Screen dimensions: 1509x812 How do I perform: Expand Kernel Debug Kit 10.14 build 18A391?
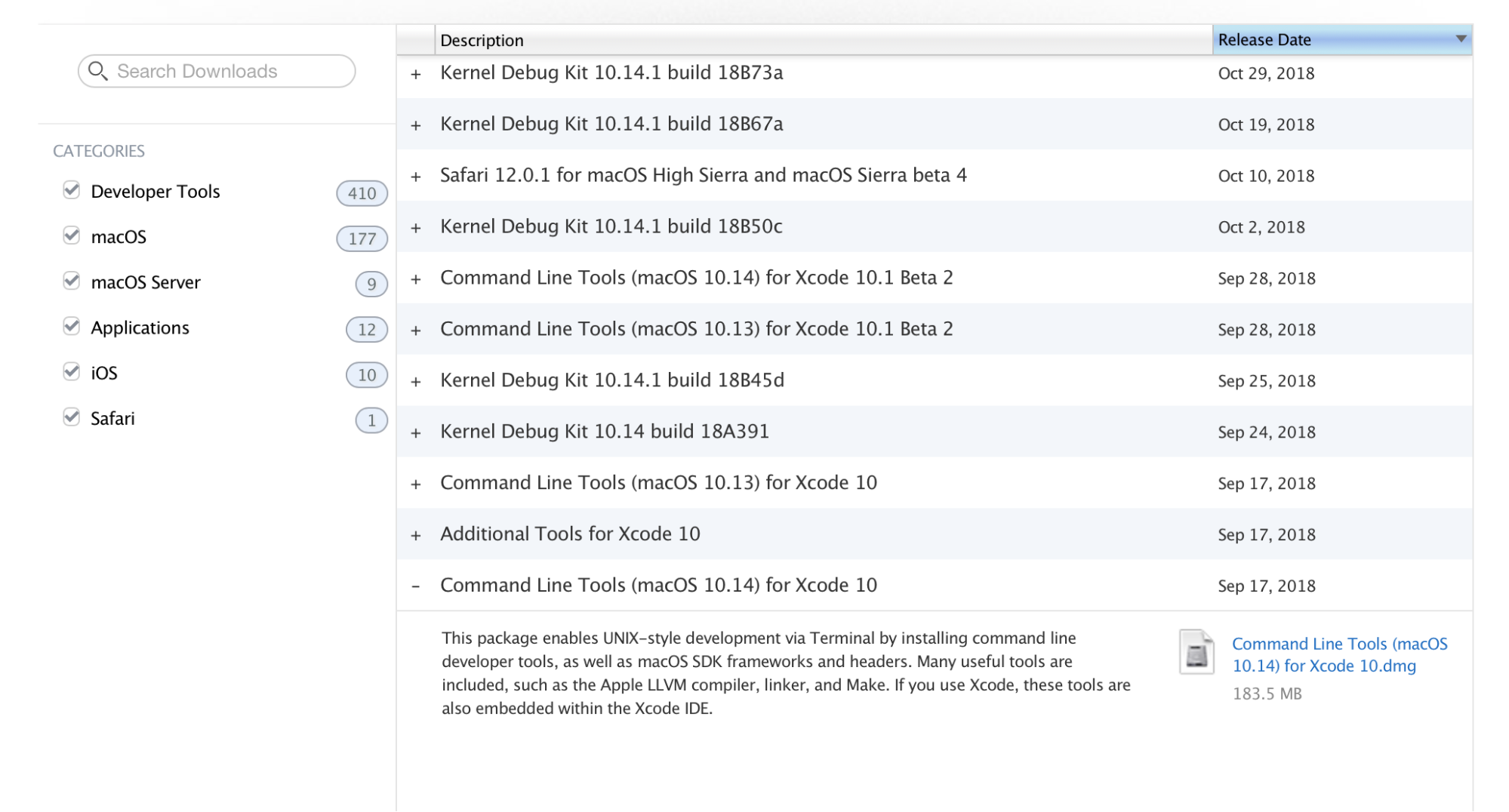pos(416,433)
